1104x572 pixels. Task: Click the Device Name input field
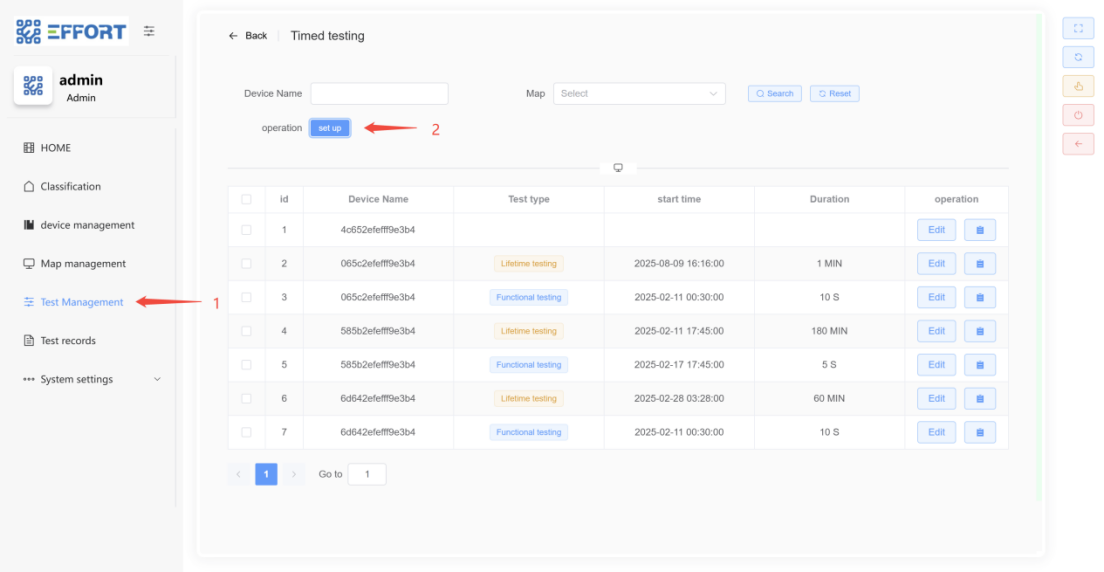pyautogui.click(x=379, y=94)
